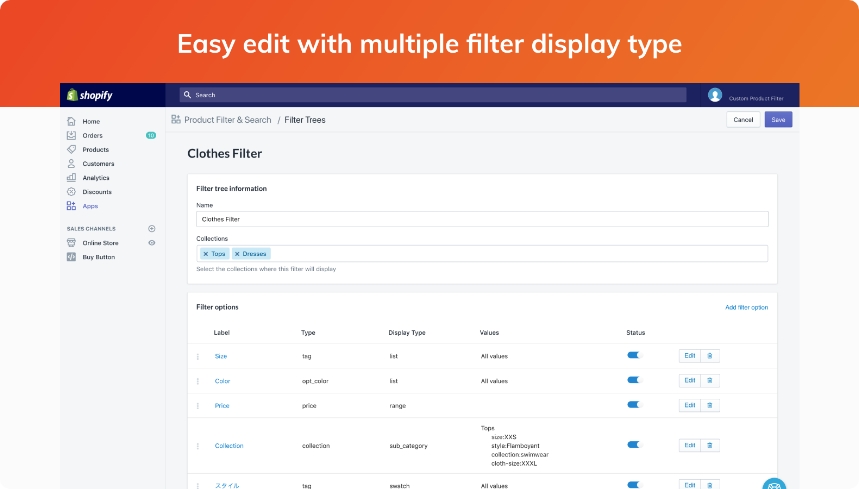The image size is (859, 489).
Task: Click the breadcrumb app icon
Action: (x=176, y=119)
